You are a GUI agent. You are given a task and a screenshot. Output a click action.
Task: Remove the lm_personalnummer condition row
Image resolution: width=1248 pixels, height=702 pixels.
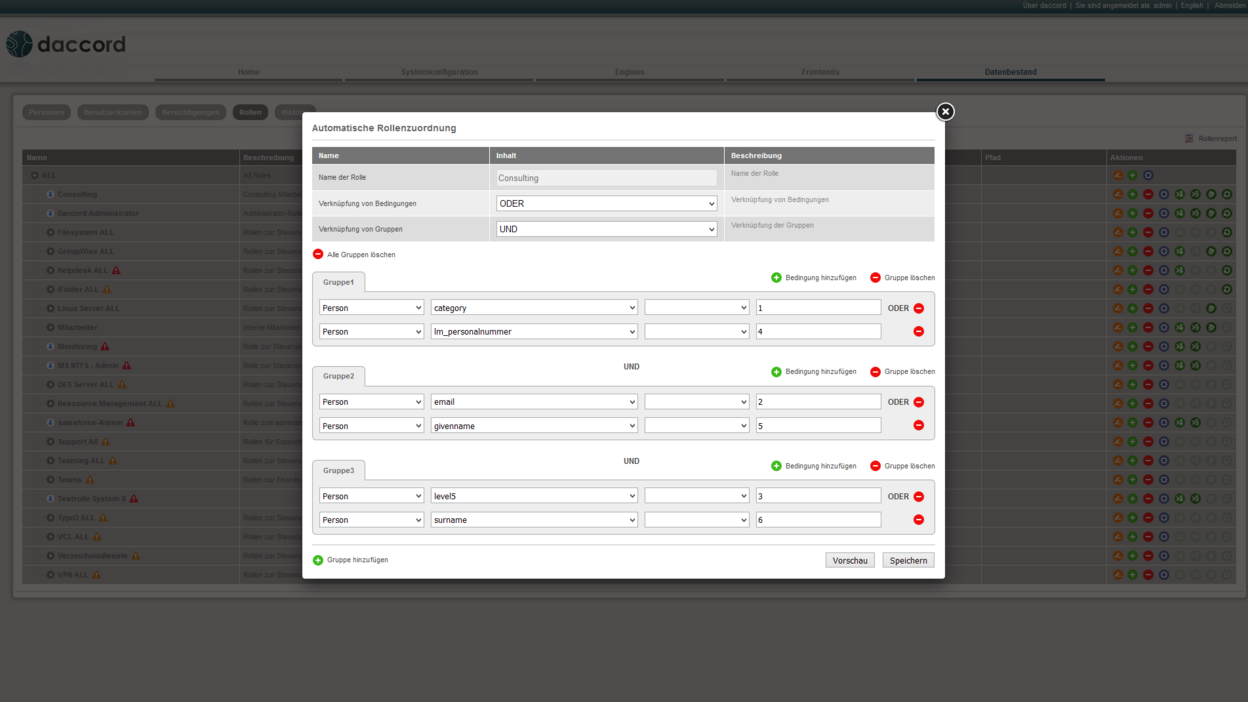tap(918, 331)
